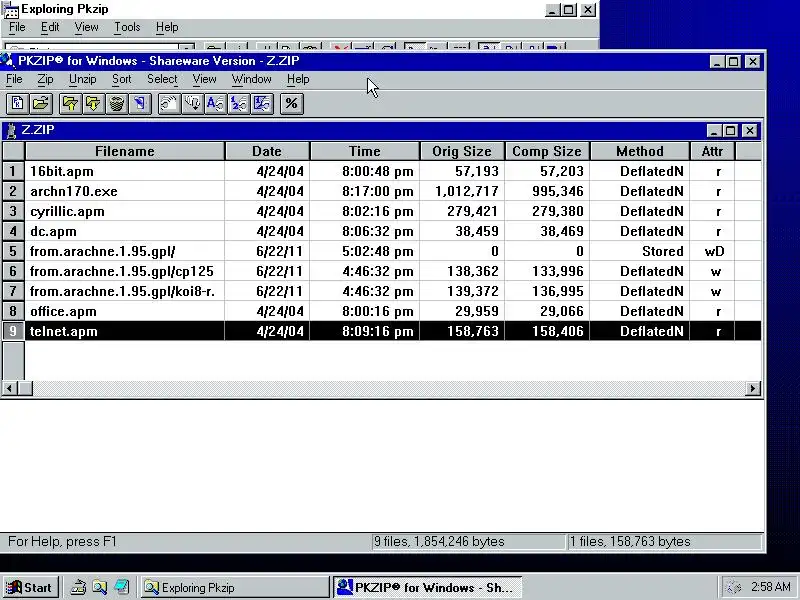Open the Unzip menu
800x600 pixels.
pyautogui.click(x=83, y=80)
